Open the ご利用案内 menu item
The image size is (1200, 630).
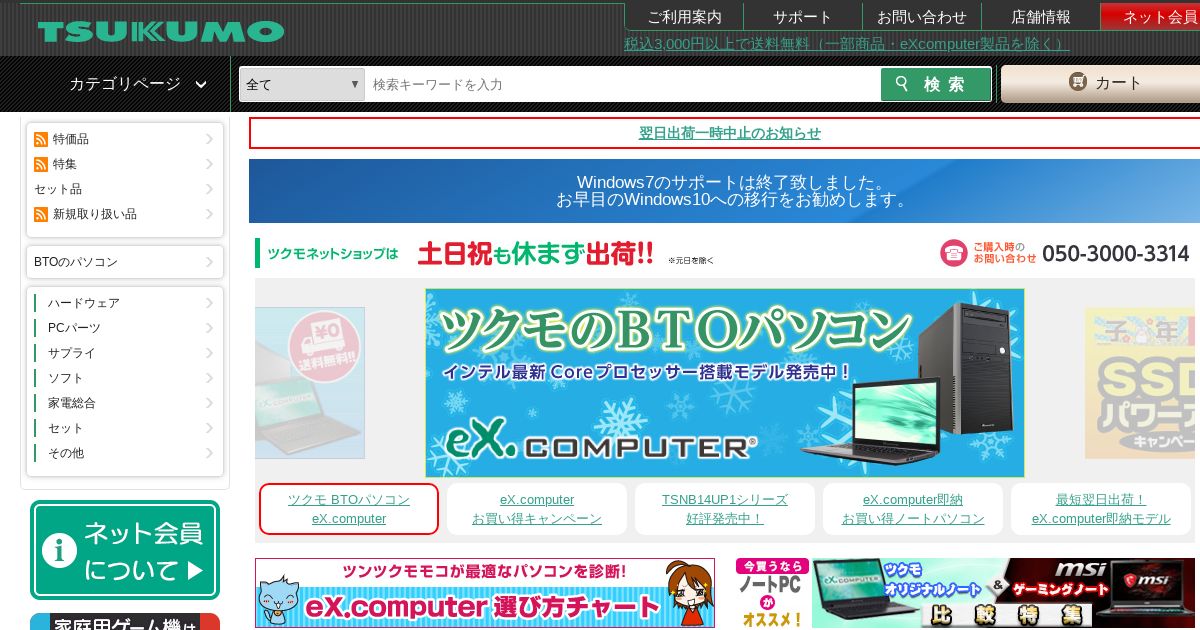684,17
